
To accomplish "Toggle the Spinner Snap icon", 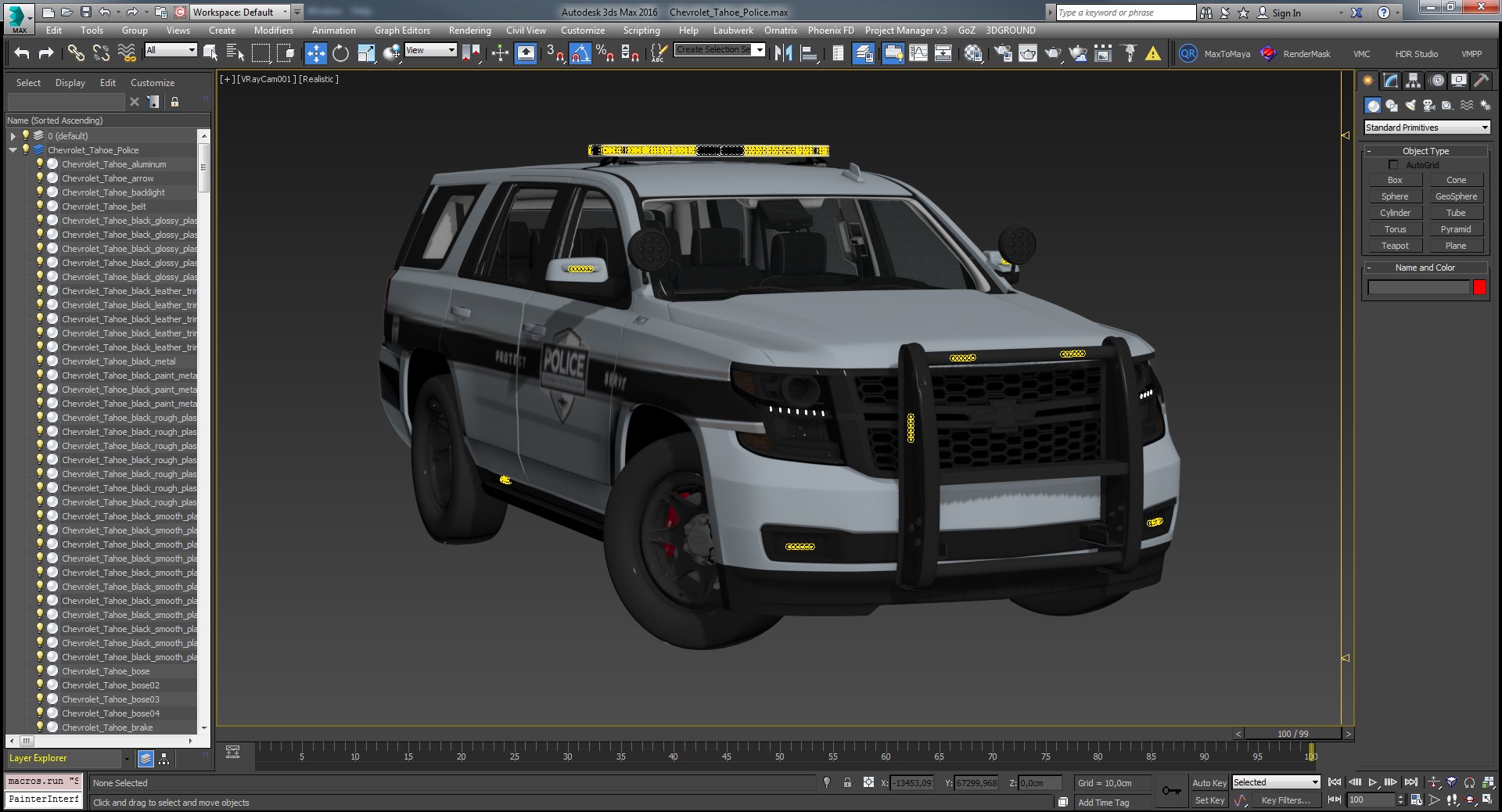I will pyautogui.click(x=630, y=53).
